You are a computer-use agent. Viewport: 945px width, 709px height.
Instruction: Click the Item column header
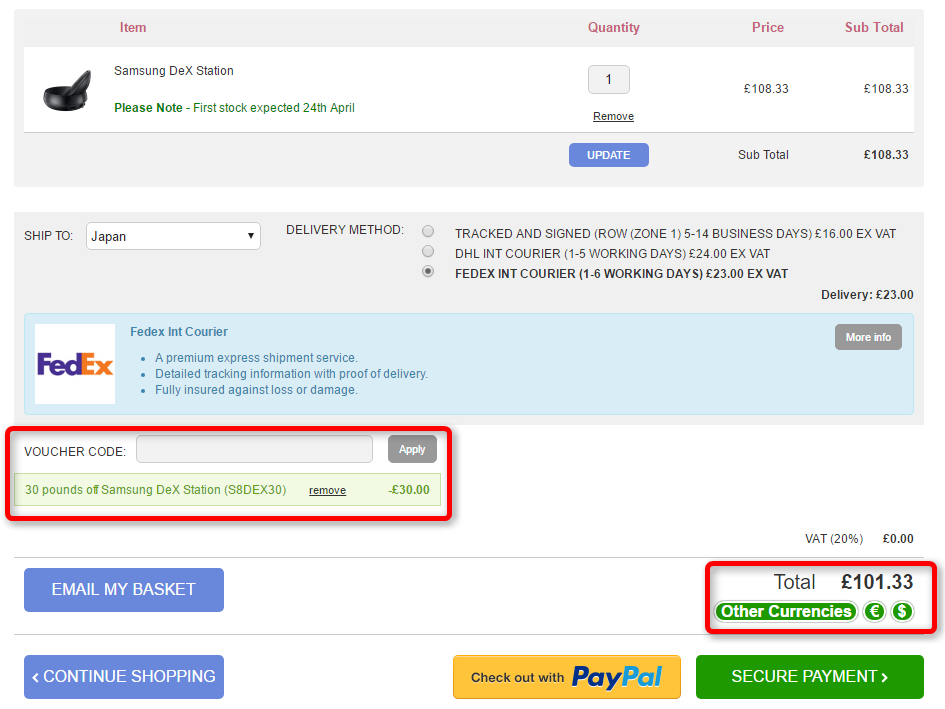(133, 27)
